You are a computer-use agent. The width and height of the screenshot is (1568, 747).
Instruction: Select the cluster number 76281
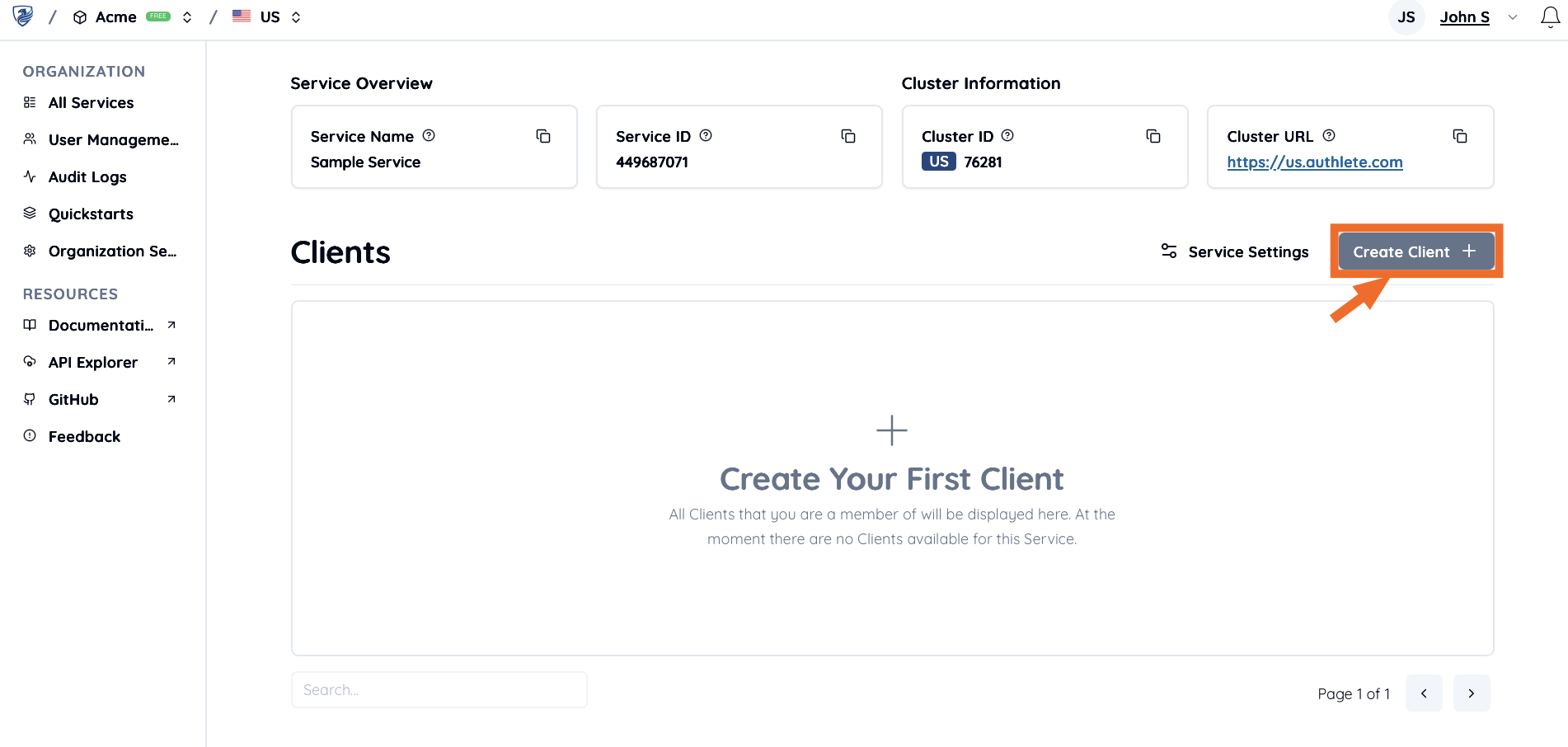click(984, 162)
